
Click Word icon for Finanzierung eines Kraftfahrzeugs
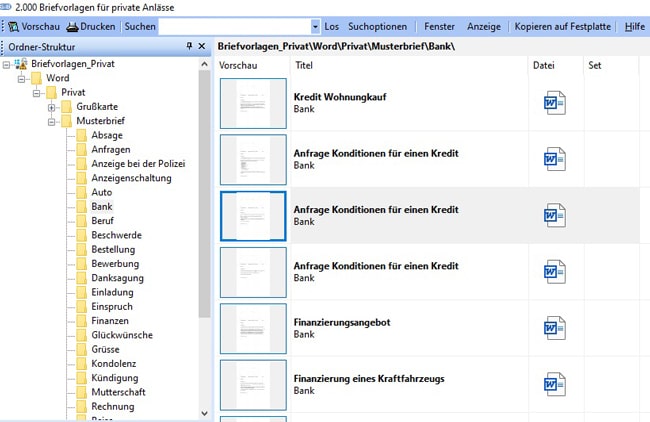pos(554,383)
